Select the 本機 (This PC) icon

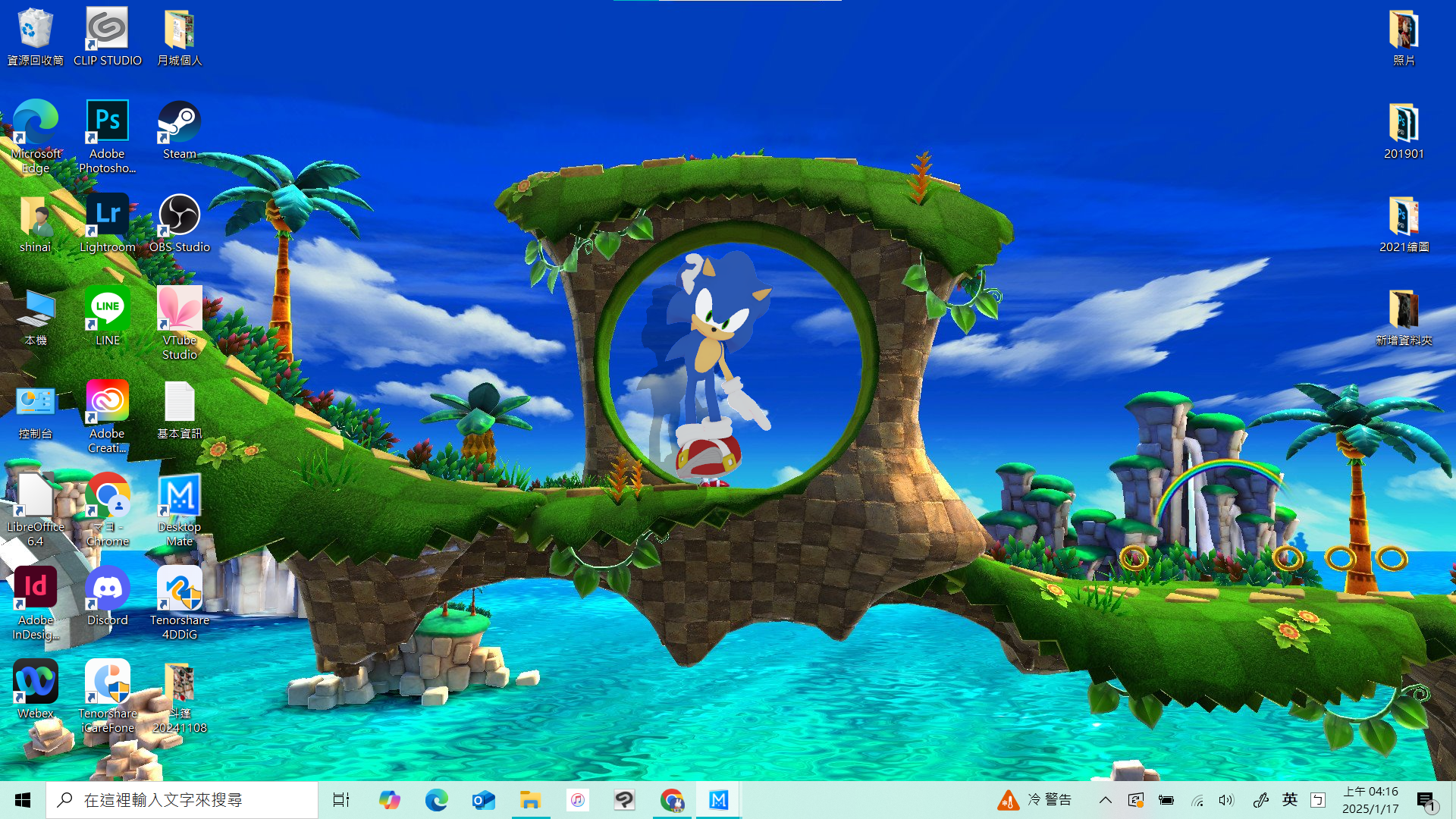point(35,316)
